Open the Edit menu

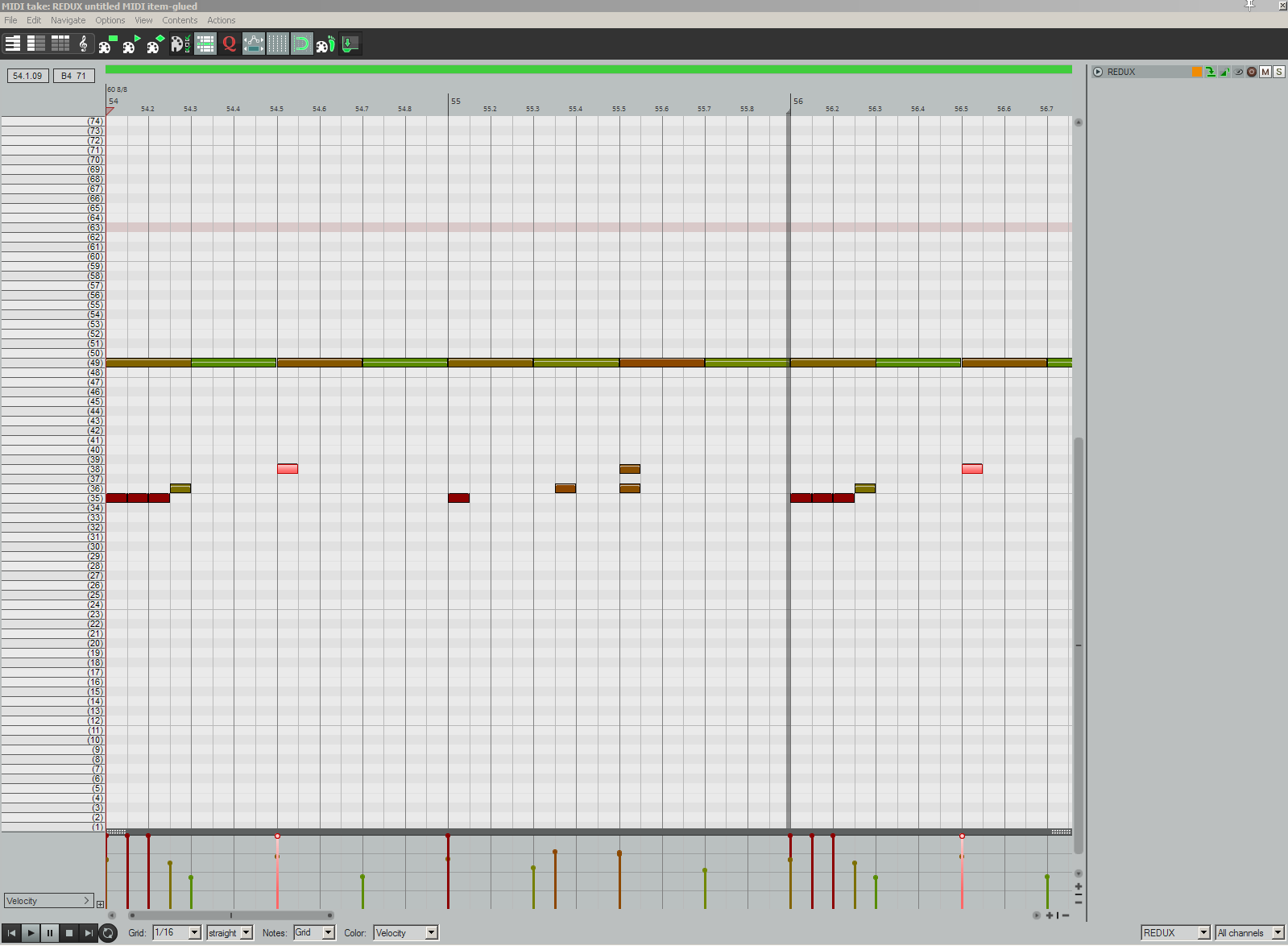34,20
